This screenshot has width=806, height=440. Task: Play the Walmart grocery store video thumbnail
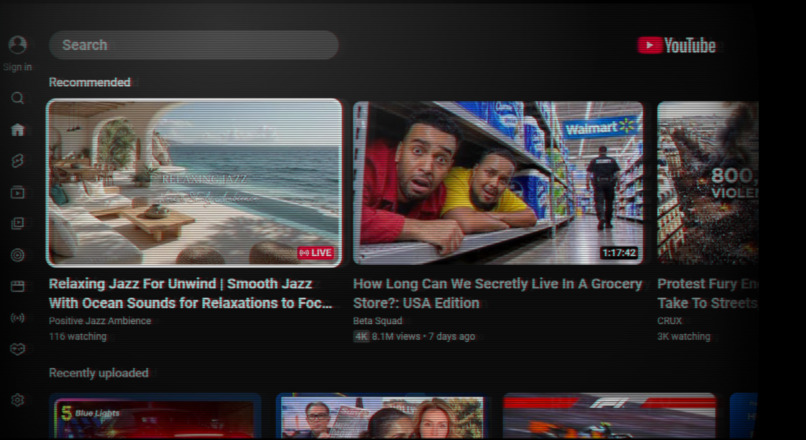tap(498, 182)
